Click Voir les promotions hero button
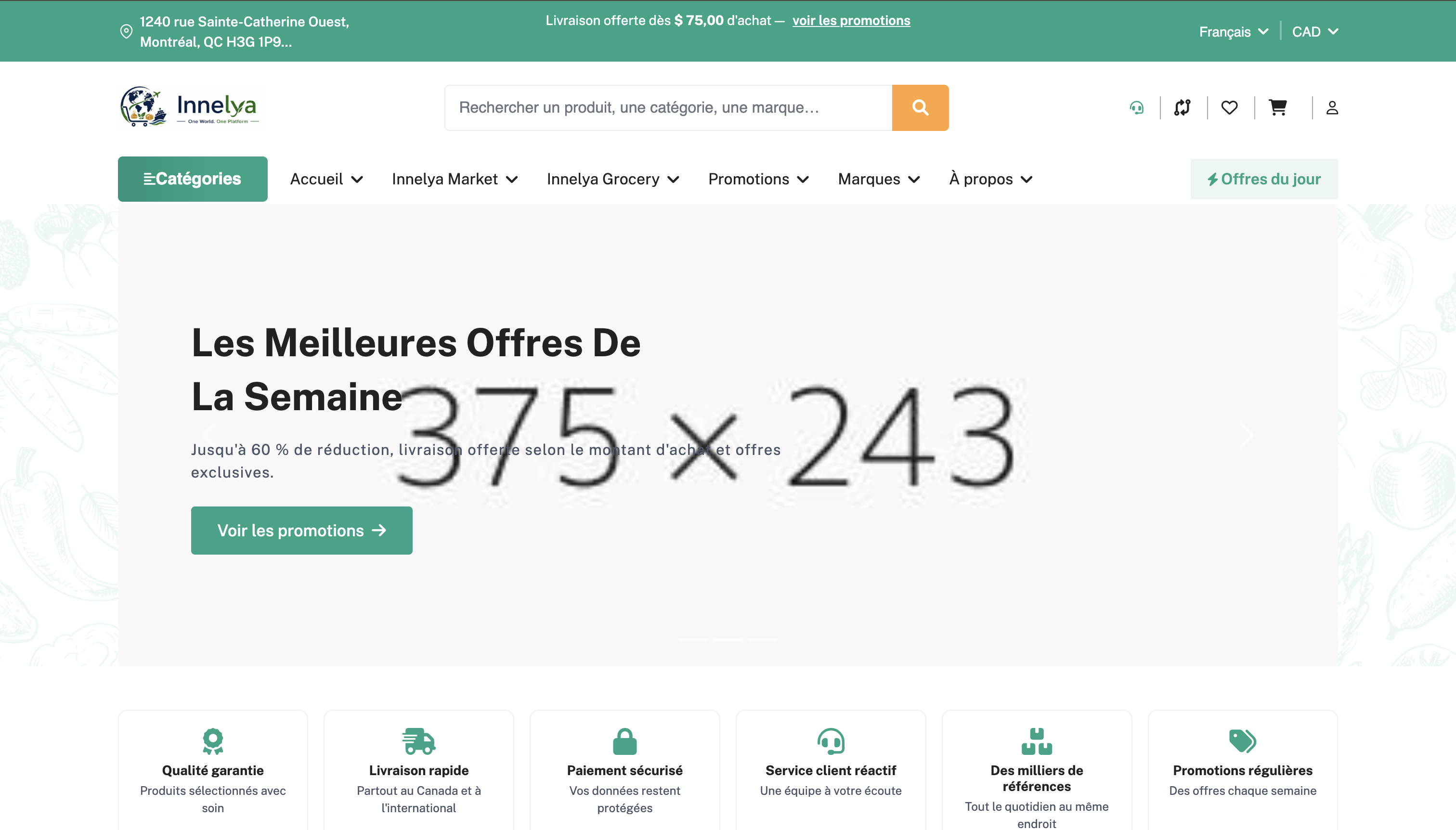Image resolution: width=1456 pixels, height=830 pixels. (x=301, y=530)
